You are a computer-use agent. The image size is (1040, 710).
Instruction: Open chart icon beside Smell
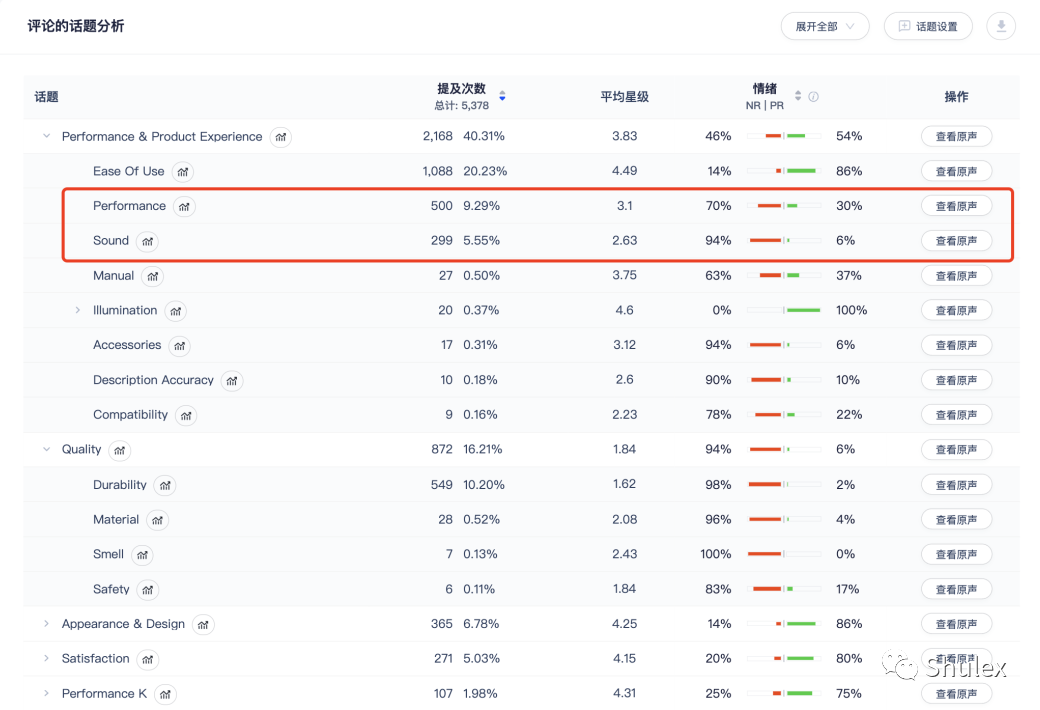[x=142, y=555]
